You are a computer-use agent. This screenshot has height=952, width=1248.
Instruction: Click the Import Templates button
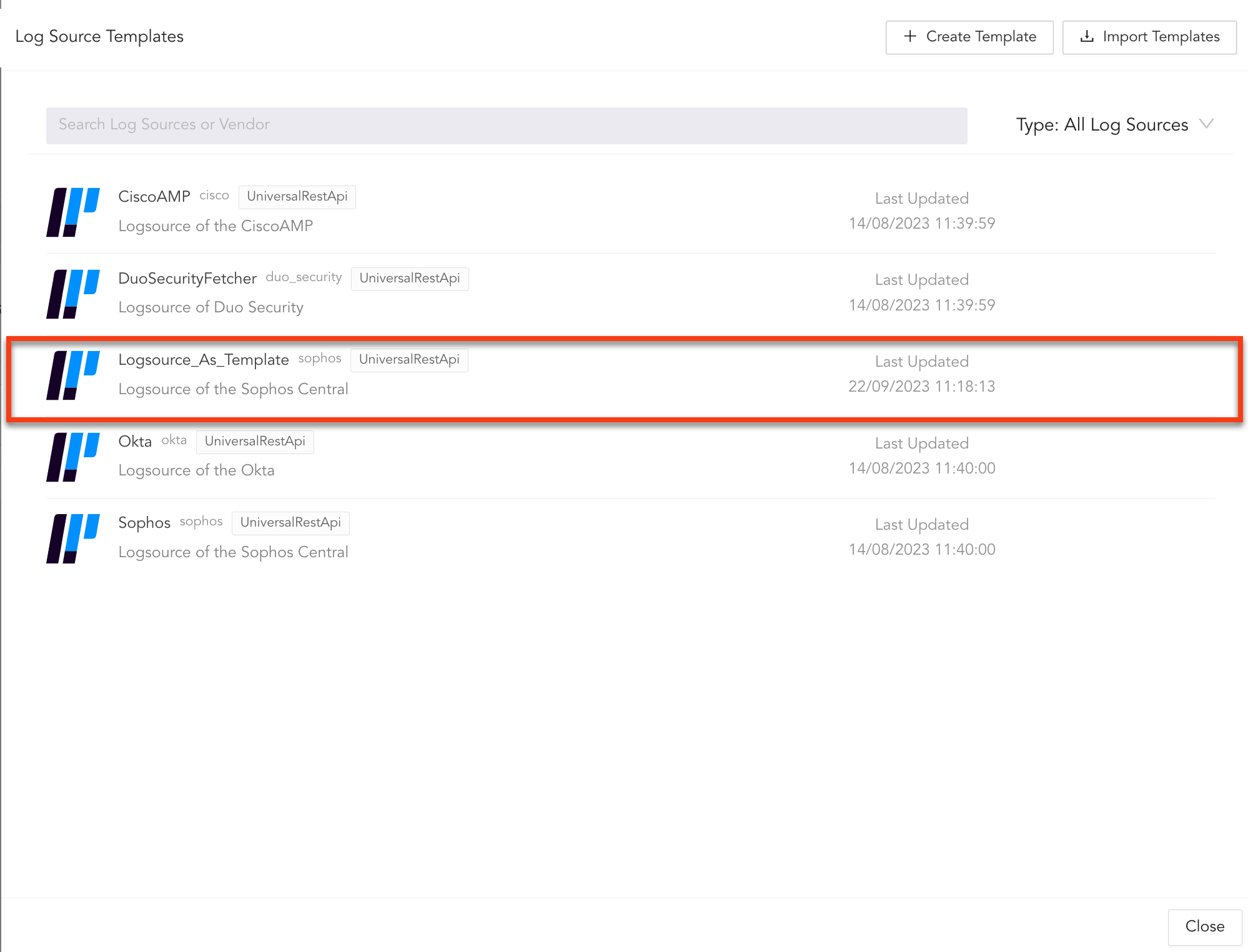click(x=1149, y=37)
